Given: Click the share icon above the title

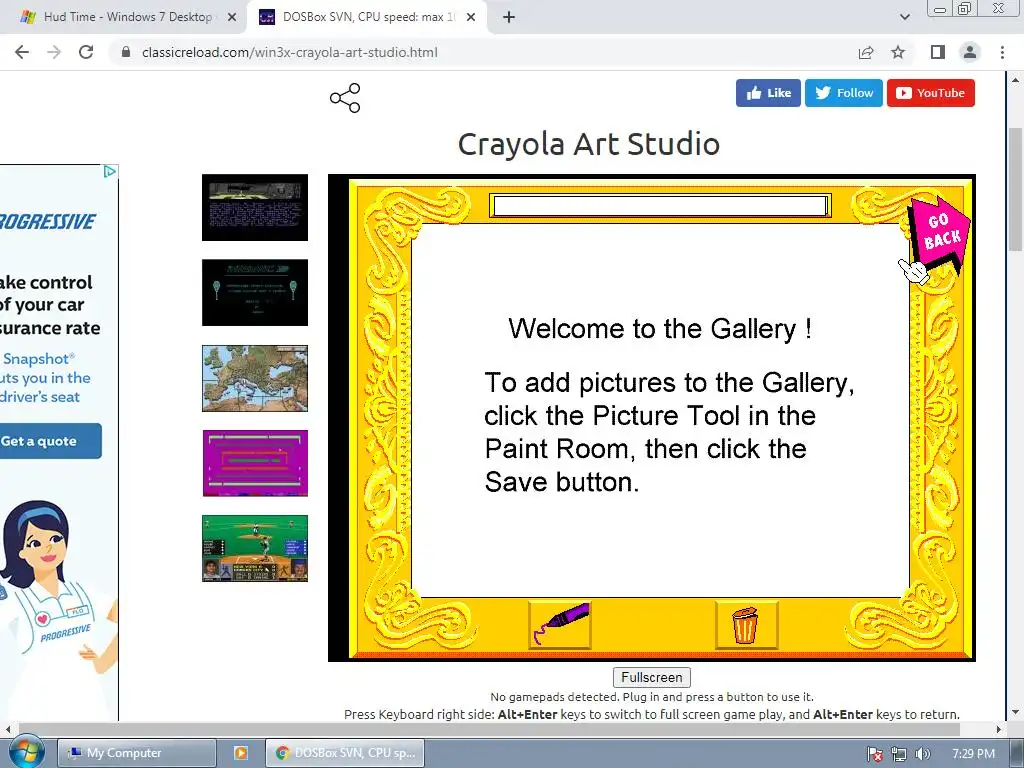Looking at the screenshot, I should (345, 98).
